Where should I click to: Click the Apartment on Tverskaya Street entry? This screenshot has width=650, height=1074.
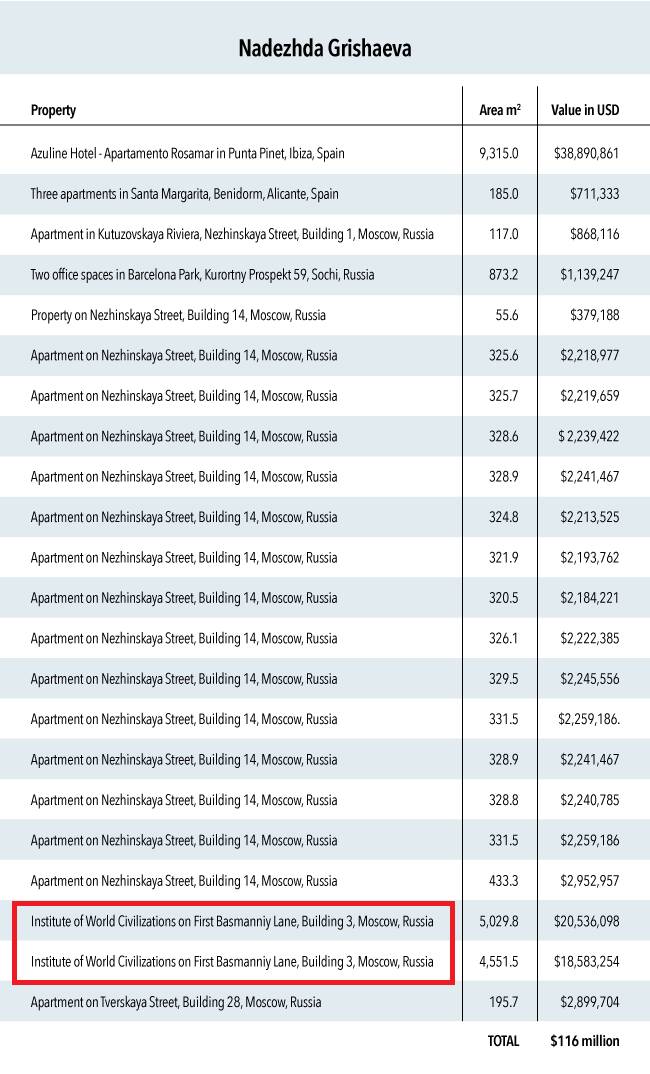pos(176,1002)
